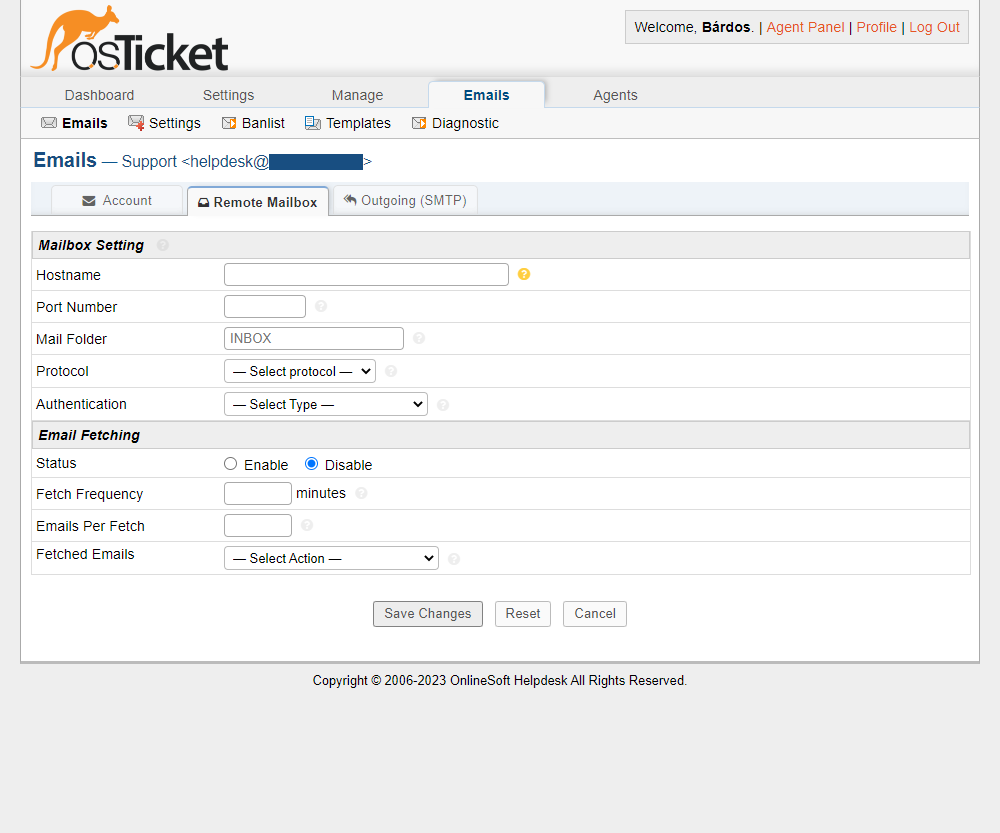Click the Emails envelope icon in the toolbar
Viewport: 1000px width, 833px height.
click(48, 122)
